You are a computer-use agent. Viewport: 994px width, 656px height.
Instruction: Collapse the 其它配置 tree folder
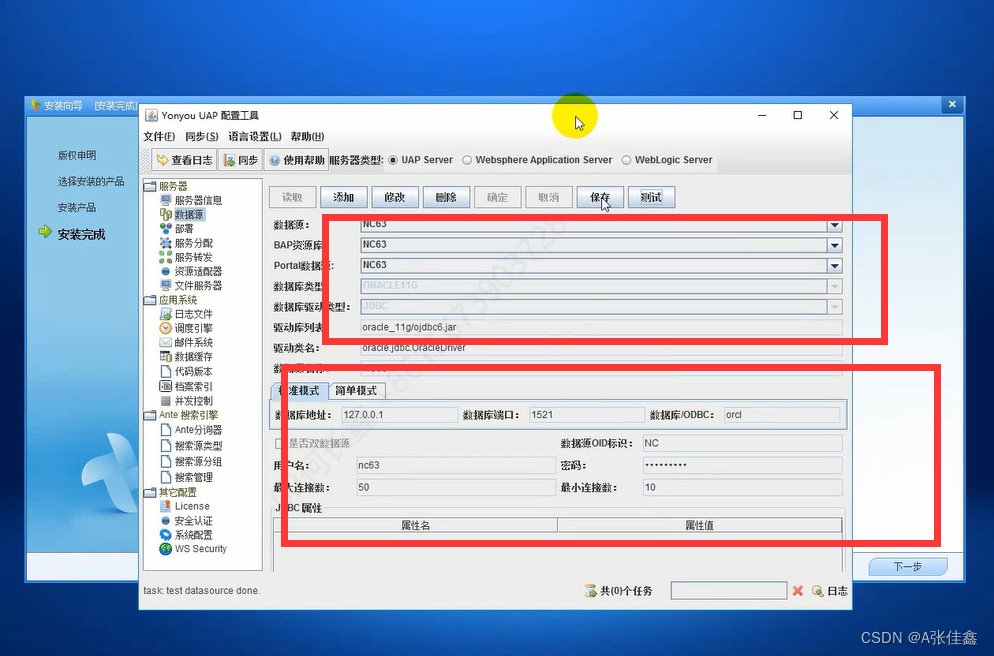click(x=150, y=492)
